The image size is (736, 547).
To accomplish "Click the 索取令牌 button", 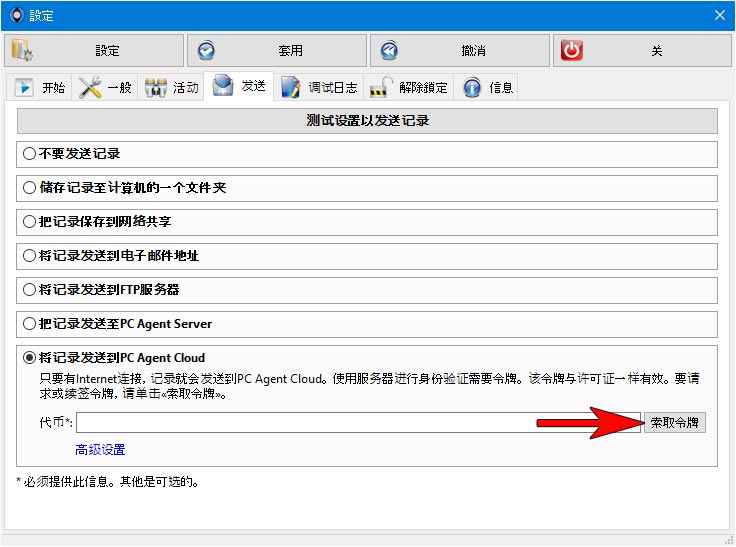I will click(675, 423).
